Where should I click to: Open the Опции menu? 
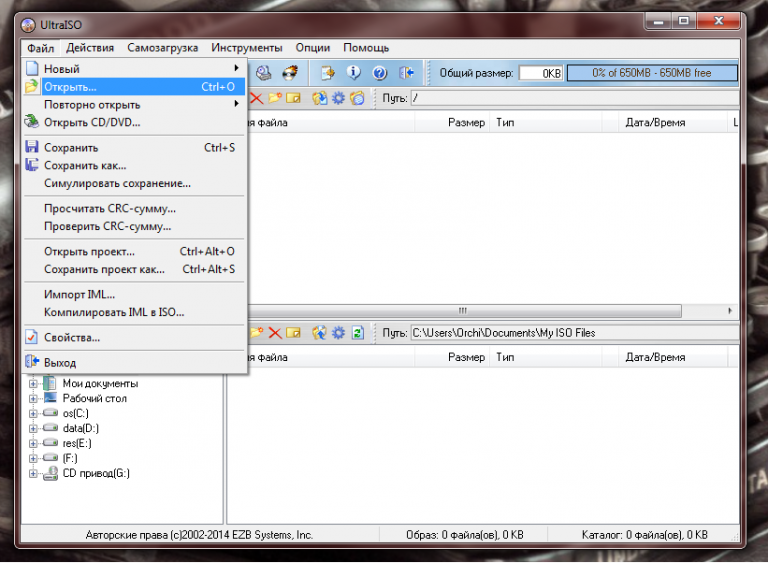(312, 48)
